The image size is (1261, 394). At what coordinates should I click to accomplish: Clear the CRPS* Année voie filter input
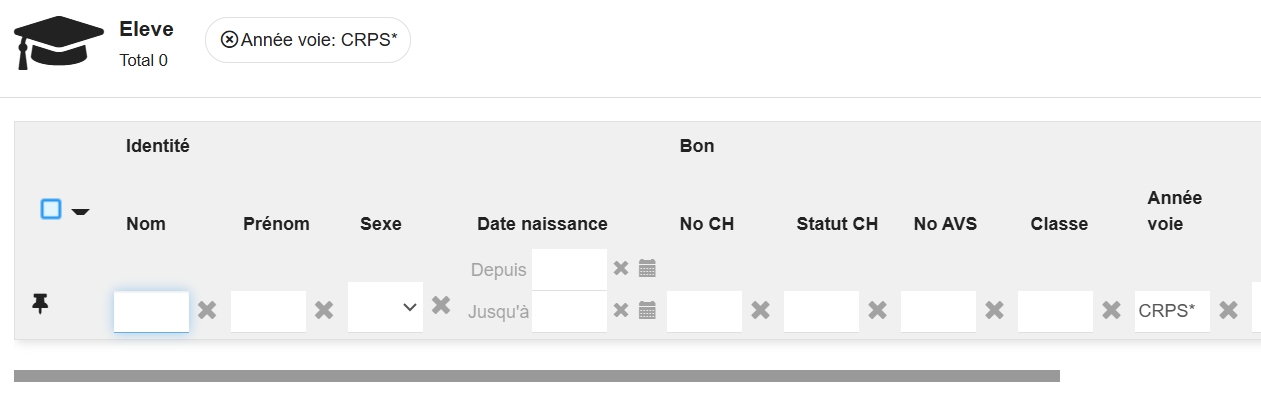click(x=1228, y=310)
